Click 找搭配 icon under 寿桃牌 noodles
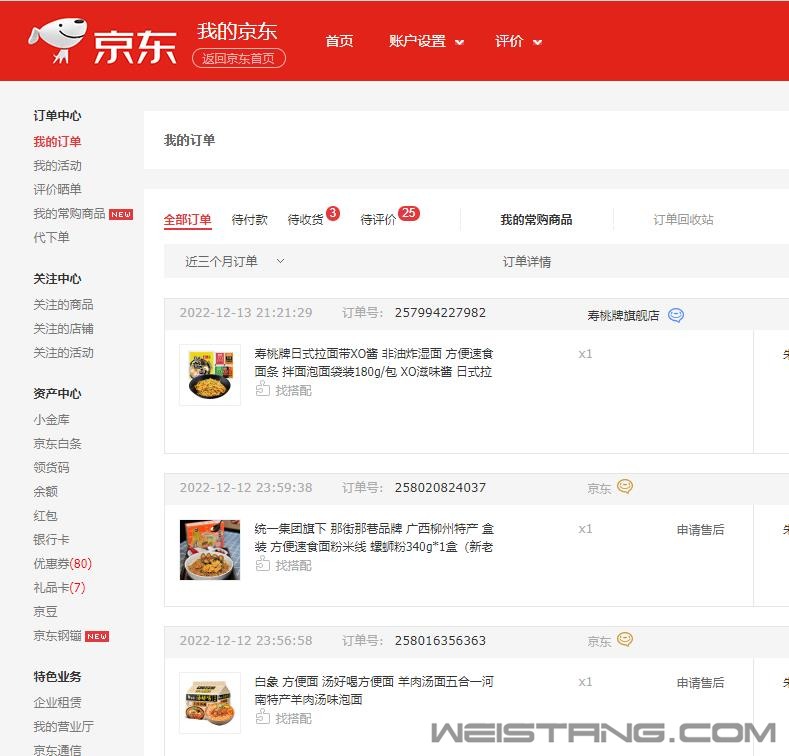This screenshot has height=756, width=789. (263, 389)
